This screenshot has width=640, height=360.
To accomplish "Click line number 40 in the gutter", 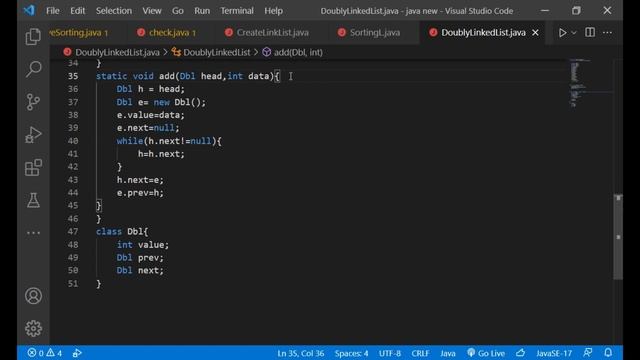I will click(x=73, y=141).
